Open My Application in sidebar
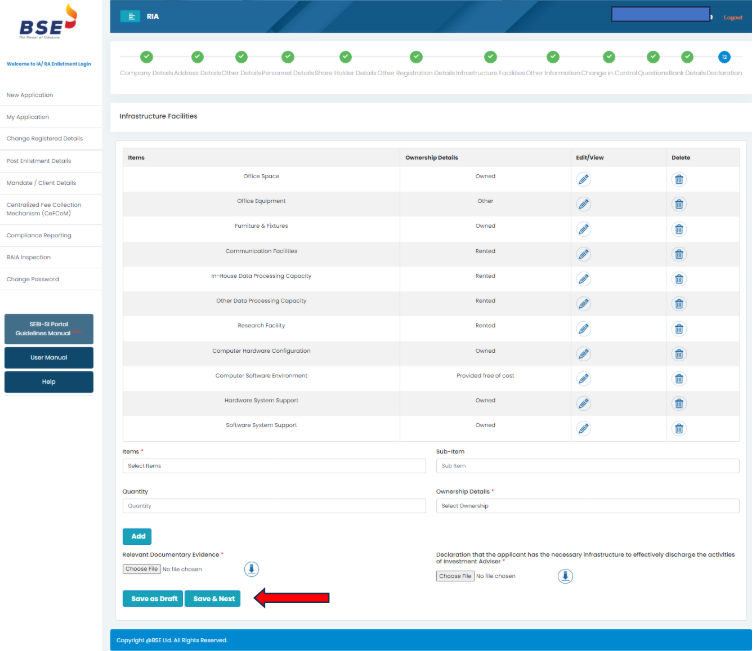The image size is (753, 651). [x=28, y=117]
